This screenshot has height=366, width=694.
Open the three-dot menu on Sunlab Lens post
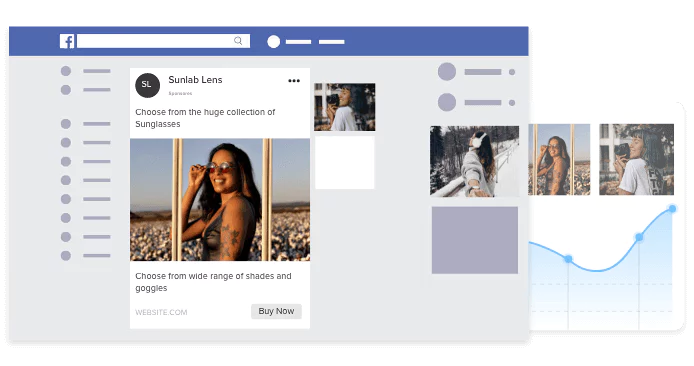pos(294,81)
